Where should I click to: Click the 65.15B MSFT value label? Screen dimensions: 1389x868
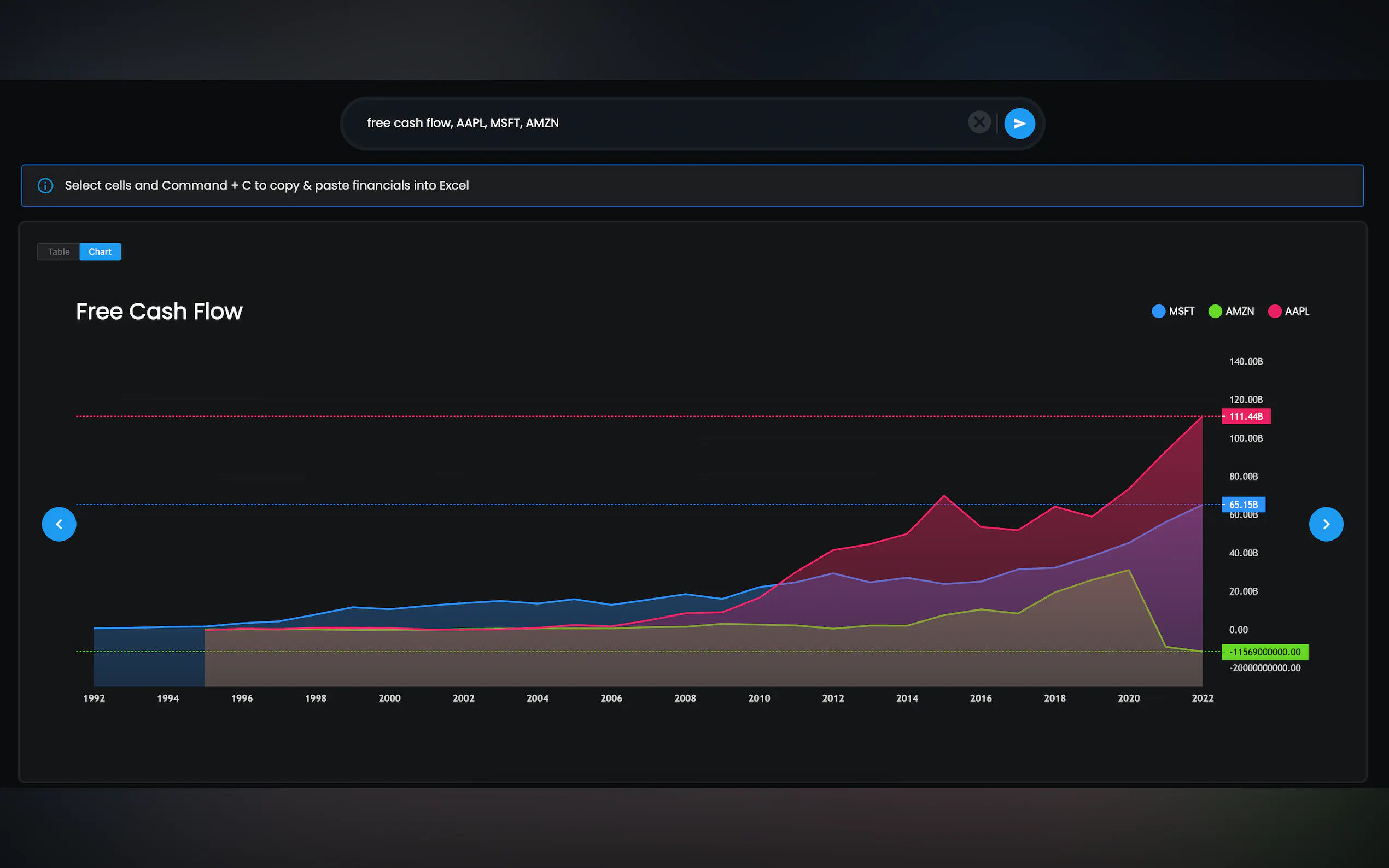1243,505
